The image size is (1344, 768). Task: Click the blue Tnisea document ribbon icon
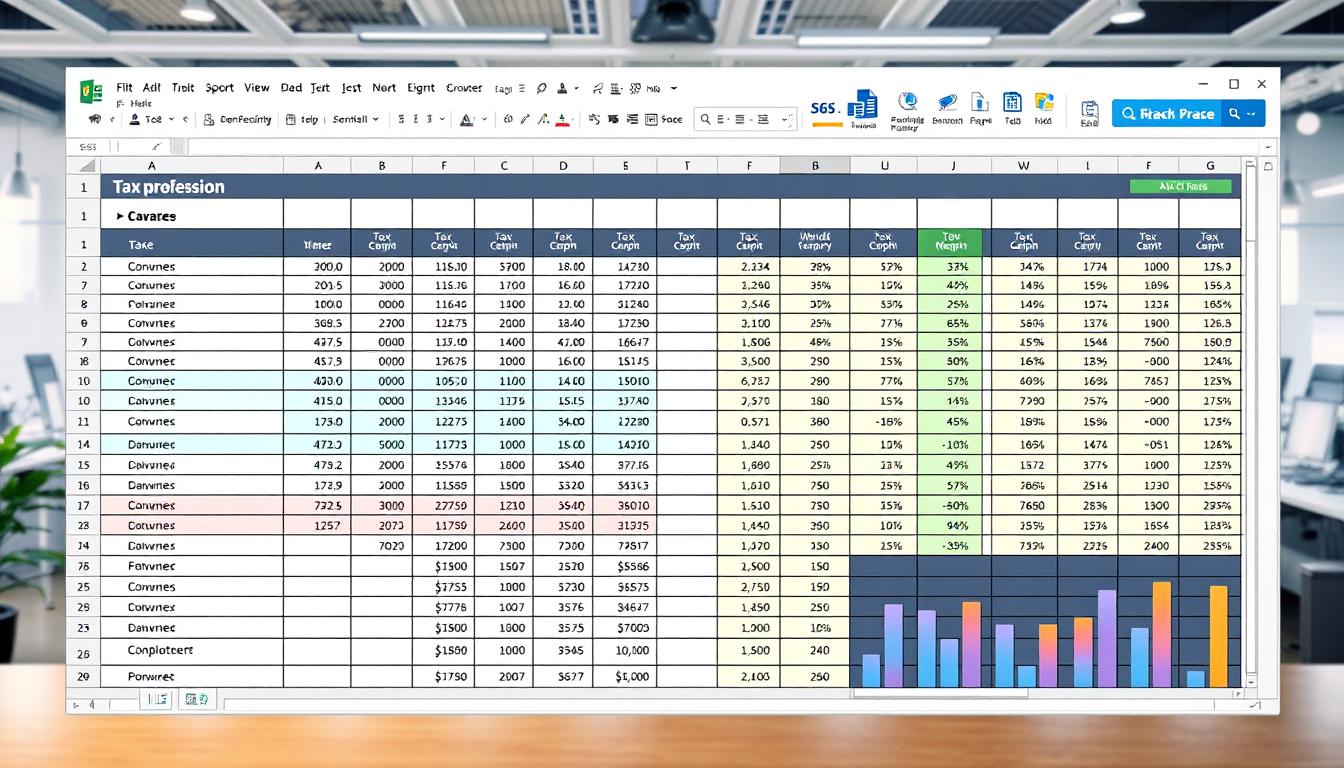tap(862, 105)
